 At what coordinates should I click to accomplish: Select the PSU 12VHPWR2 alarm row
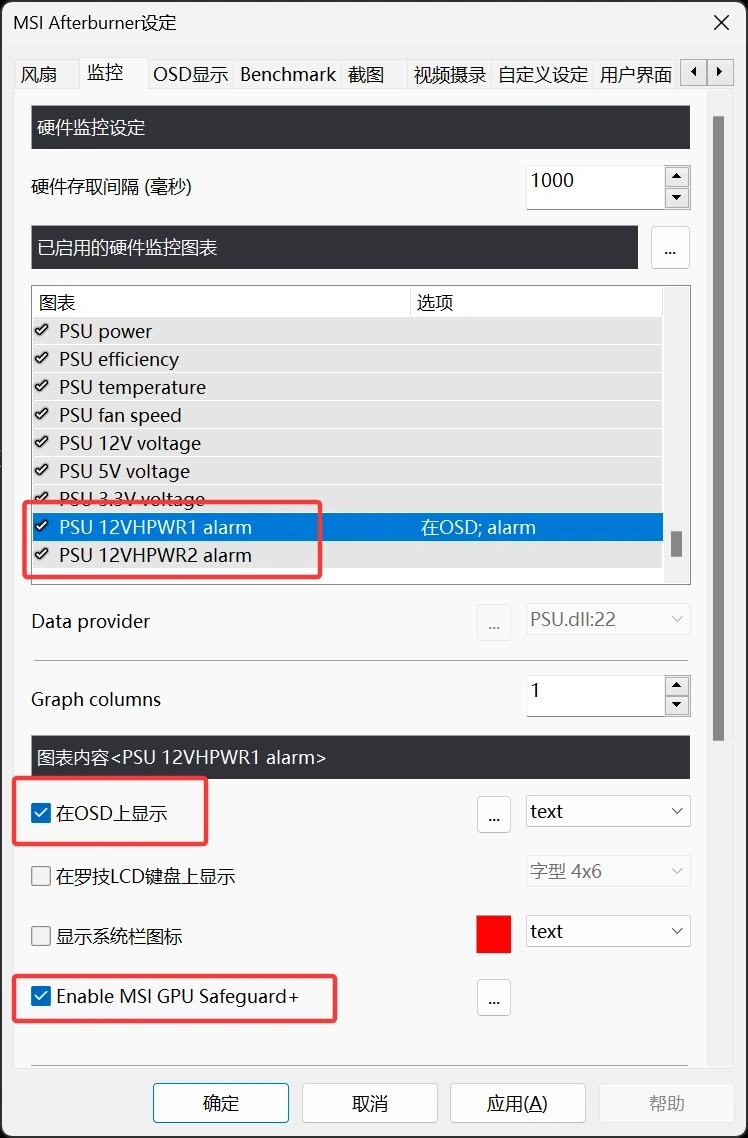pyautogui.click(x=348, y=555)
